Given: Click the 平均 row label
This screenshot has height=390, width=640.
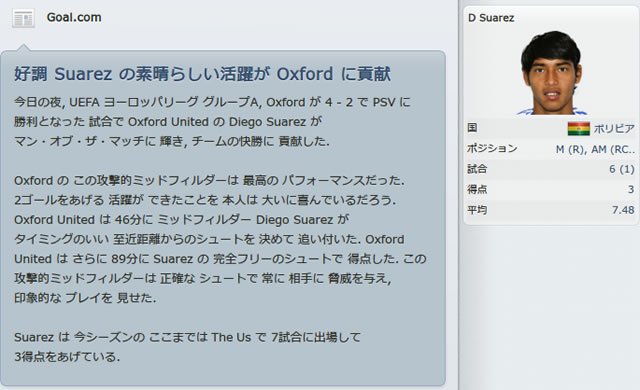Looking at the screenshot, I should coord(477,210).
